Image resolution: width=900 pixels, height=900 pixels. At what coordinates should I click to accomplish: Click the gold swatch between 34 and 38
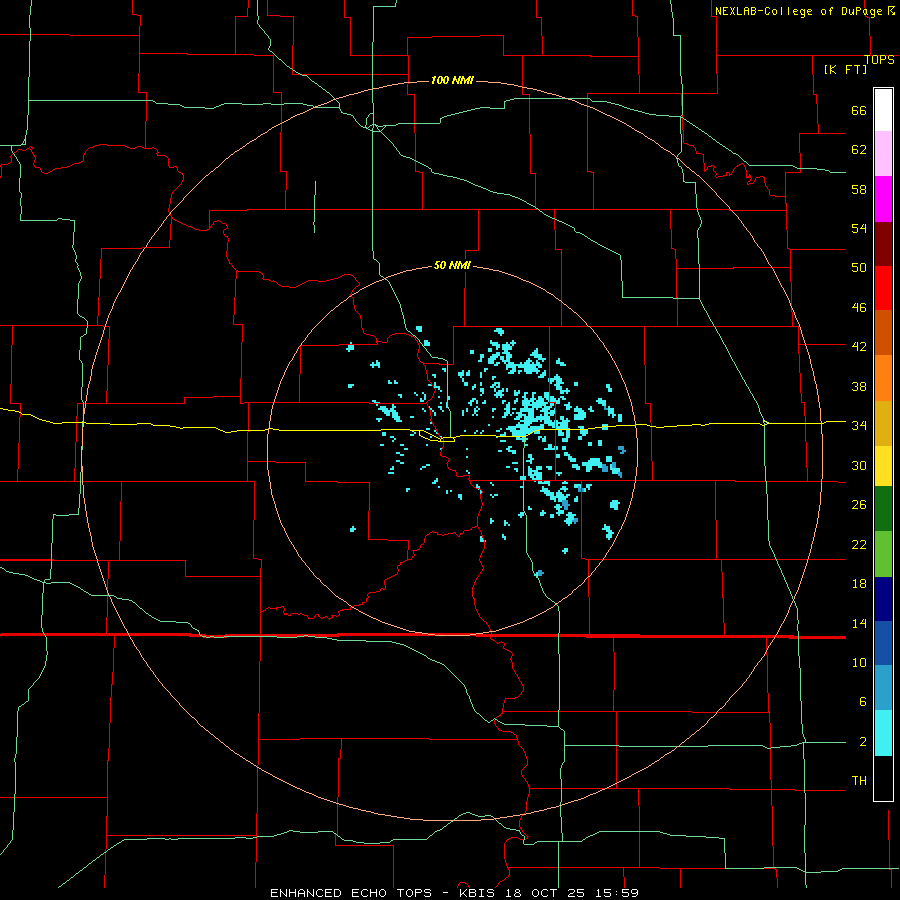click(883, 423)
